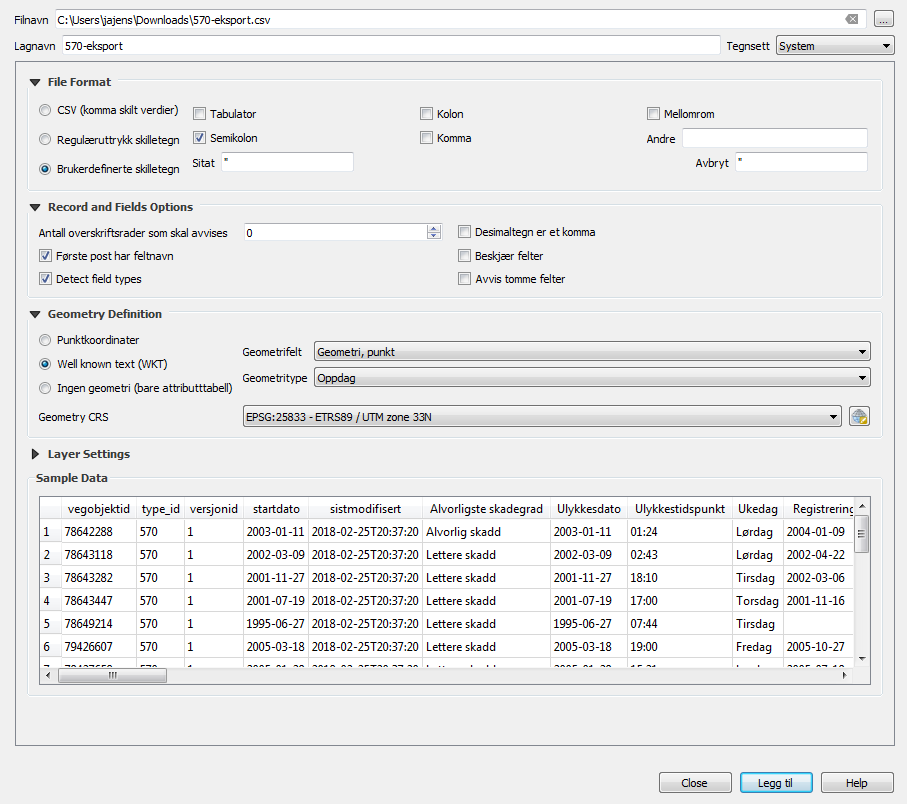
Task: Click the horizontal scrollbar thumb of sample table
Action: click(x=112, y=675)
